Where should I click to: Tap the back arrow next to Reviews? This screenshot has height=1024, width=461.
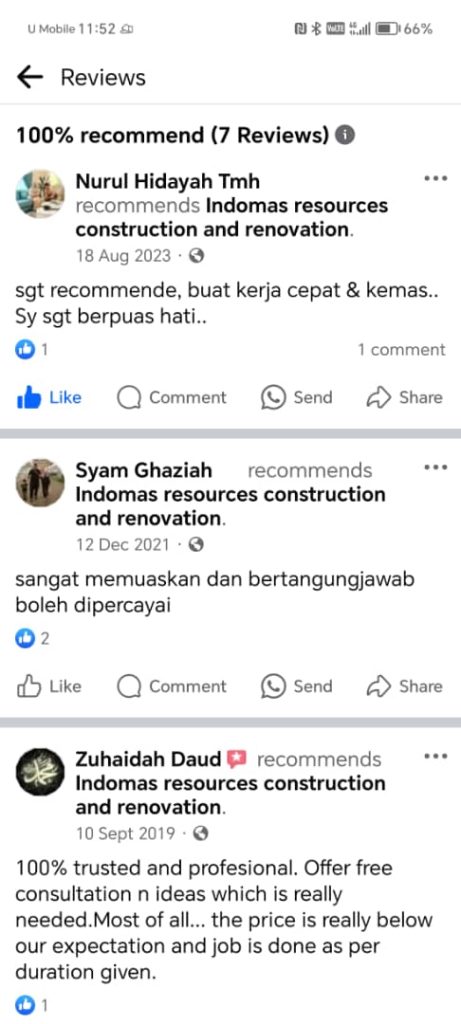click(x=29, y=78)
